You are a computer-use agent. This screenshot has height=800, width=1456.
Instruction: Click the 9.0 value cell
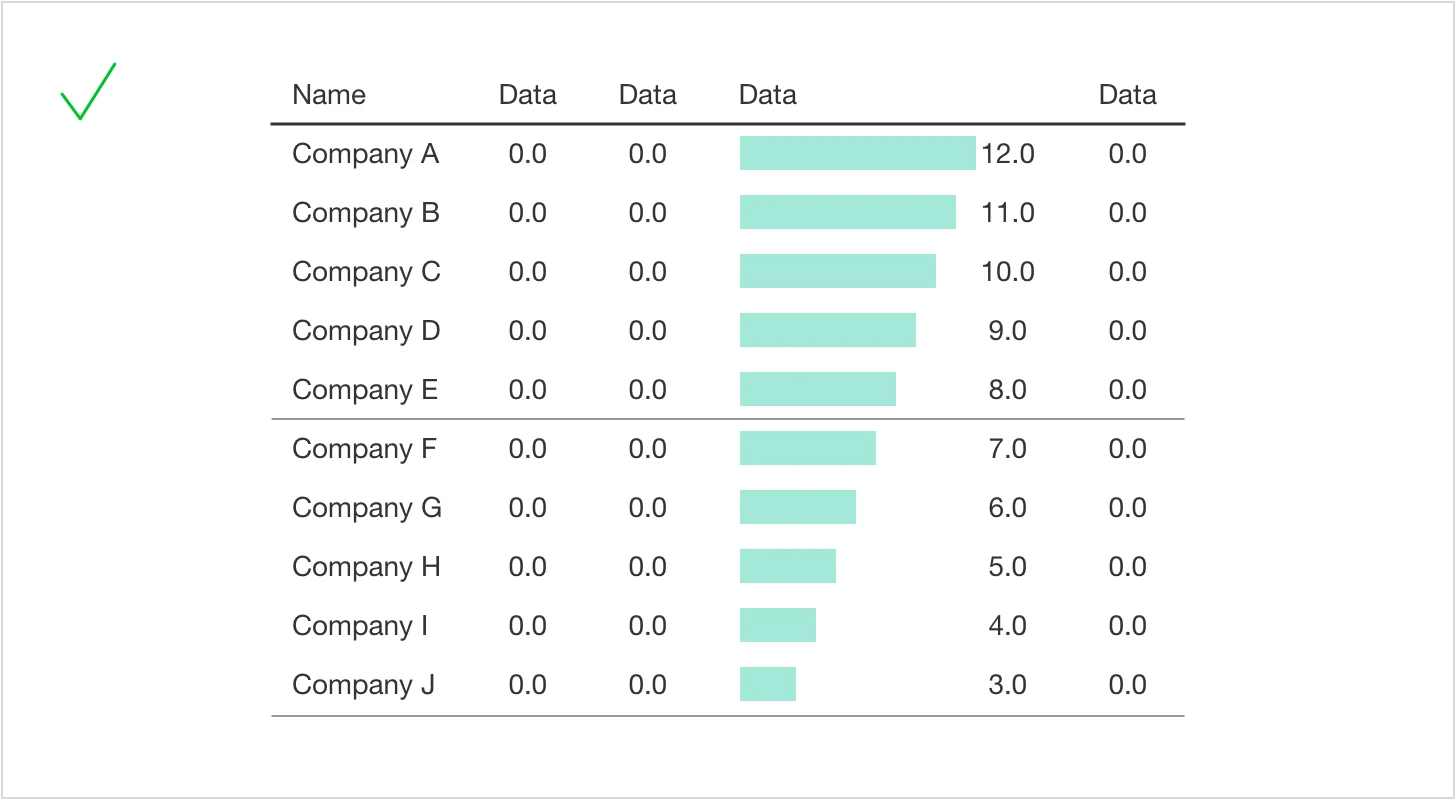click(x=1008, y=331)
